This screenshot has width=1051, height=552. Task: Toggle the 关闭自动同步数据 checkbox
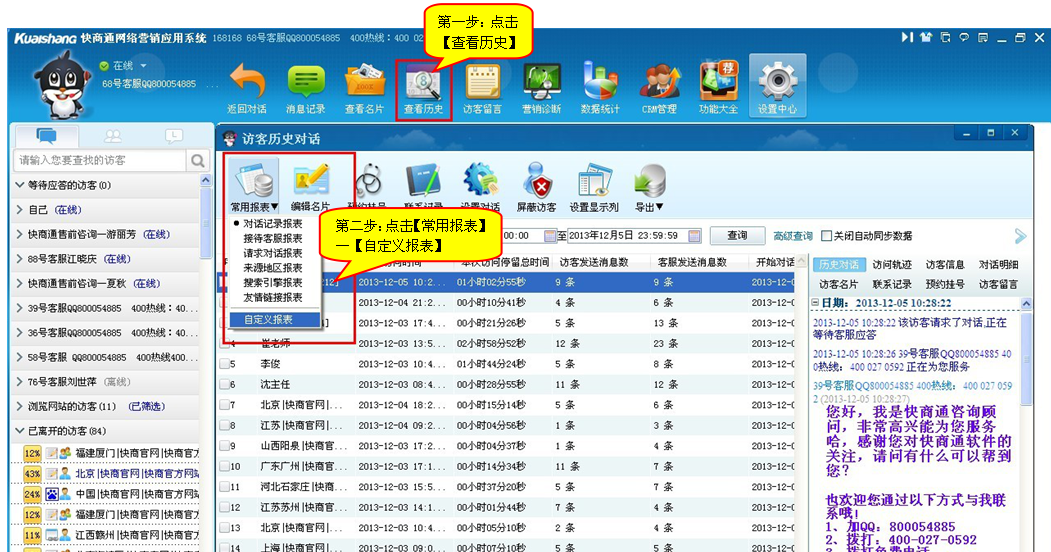[x=827, y=236]
